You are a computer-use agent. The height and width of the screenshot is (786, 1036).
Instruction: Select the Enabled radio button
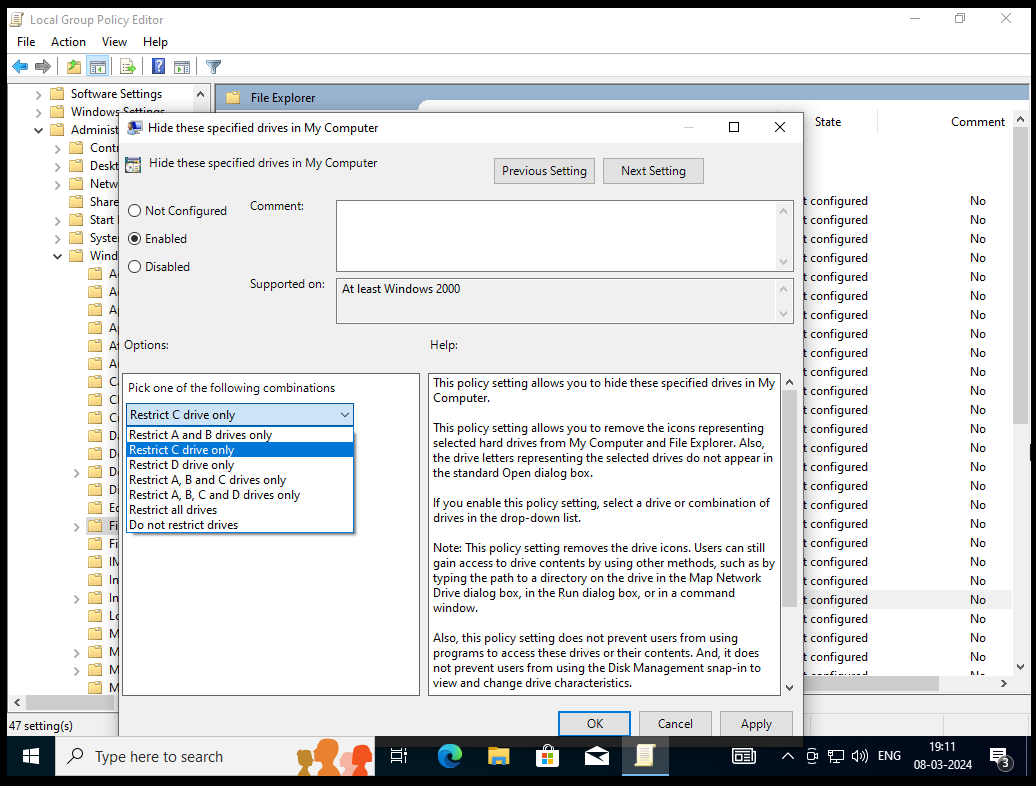click(x=135, y=238)
